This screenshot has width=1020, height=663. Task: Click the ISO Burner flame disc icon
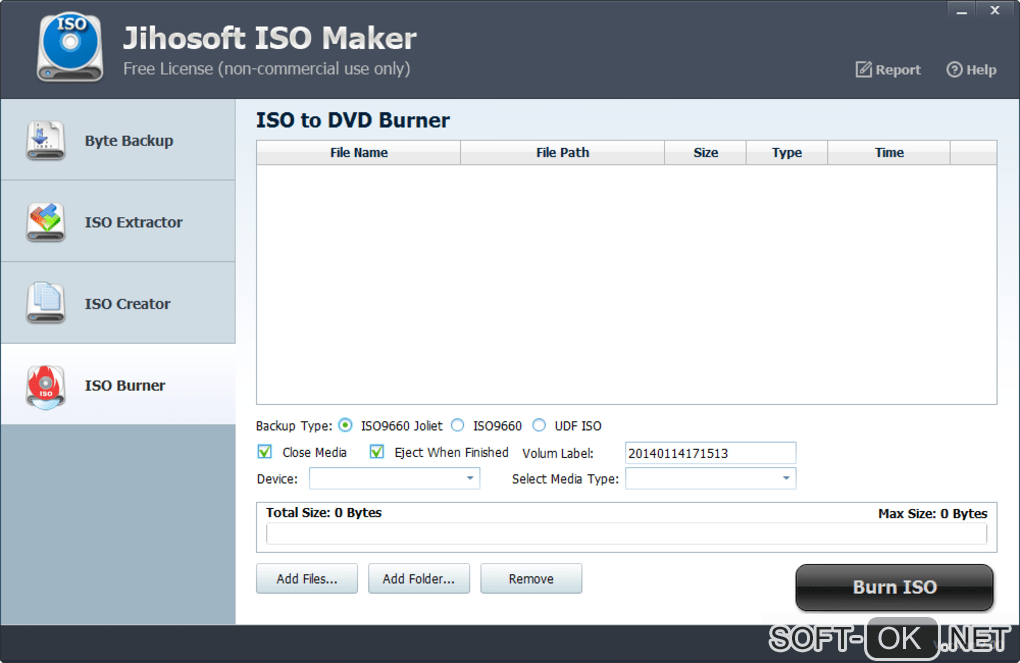pyautogui.click(x=46, y=386)
